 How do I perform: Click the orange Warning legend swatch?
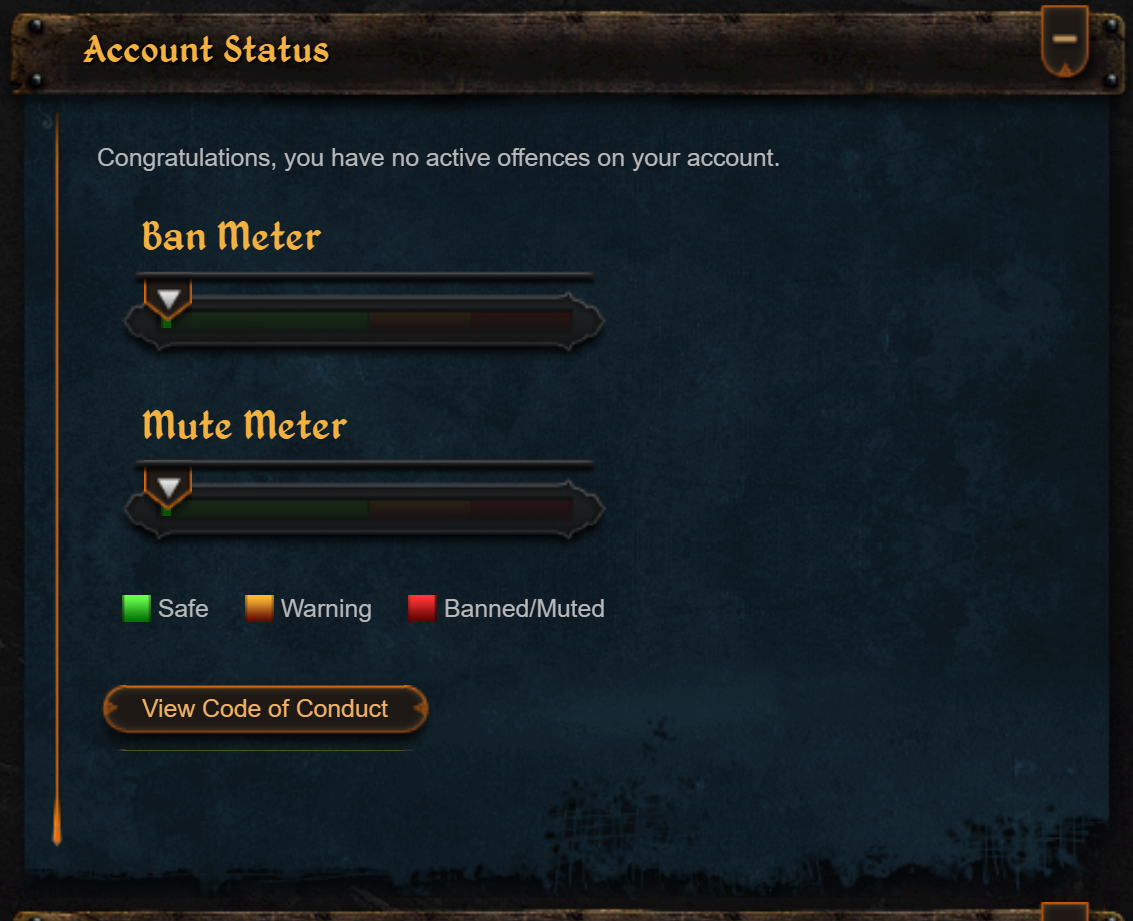click(259, 608)
